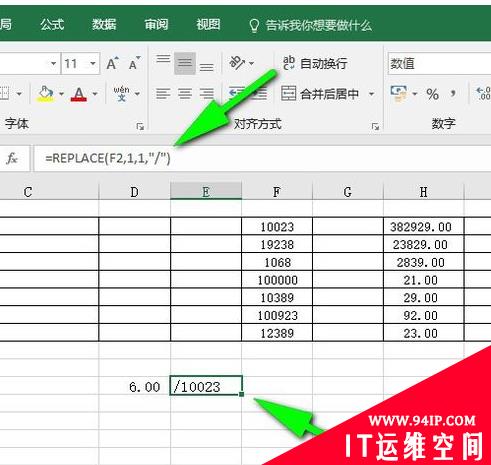The width and height of the screenshot is (491, 465).
Task: Click the 合并后居中 merge button
Action: pos(320,94)
